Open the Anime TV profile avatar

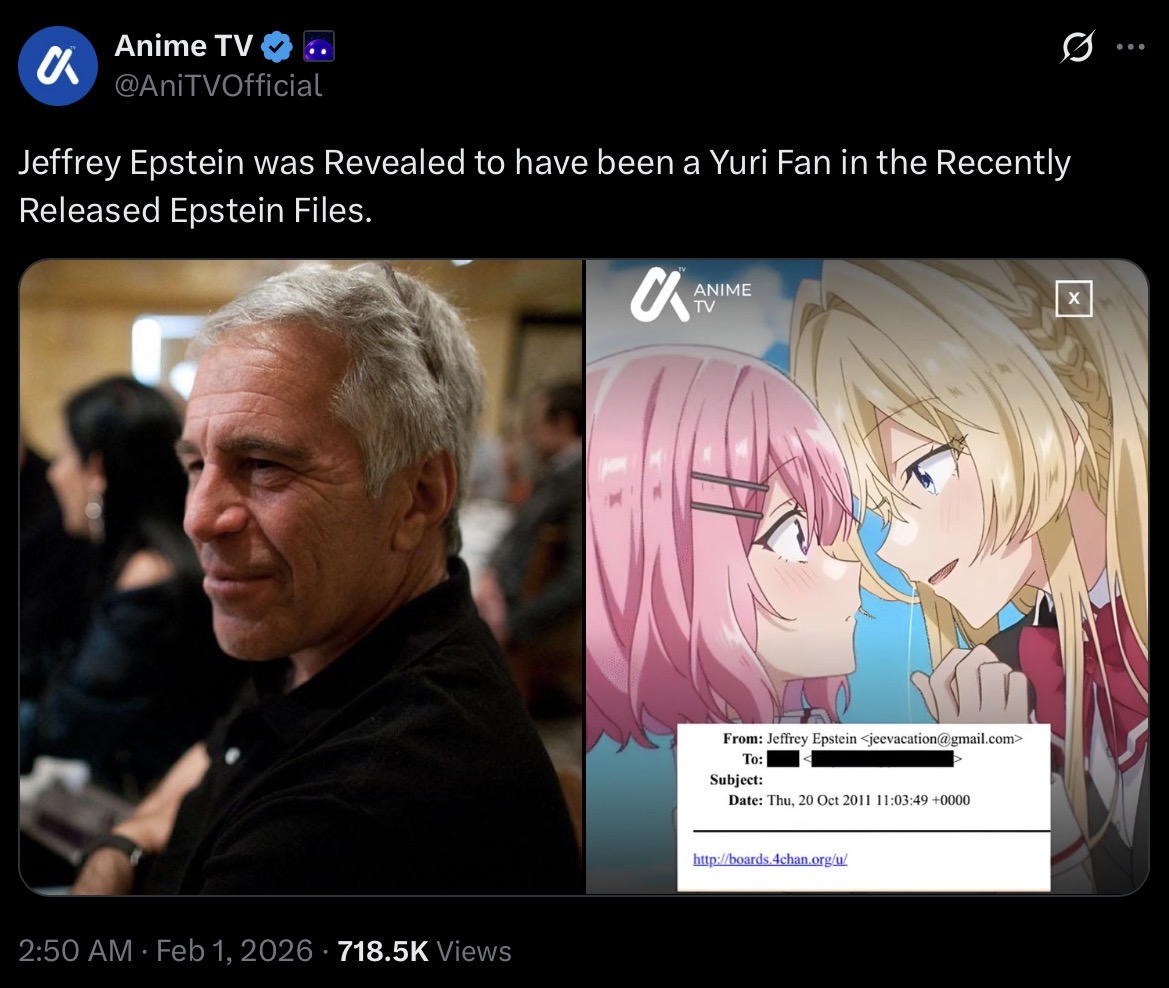tap(58, 66)
